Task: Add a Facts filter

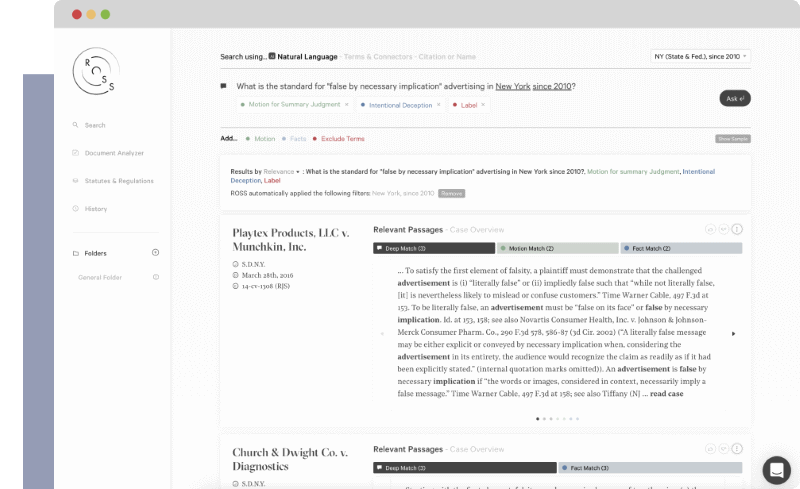Action: [x=294, y=138]
